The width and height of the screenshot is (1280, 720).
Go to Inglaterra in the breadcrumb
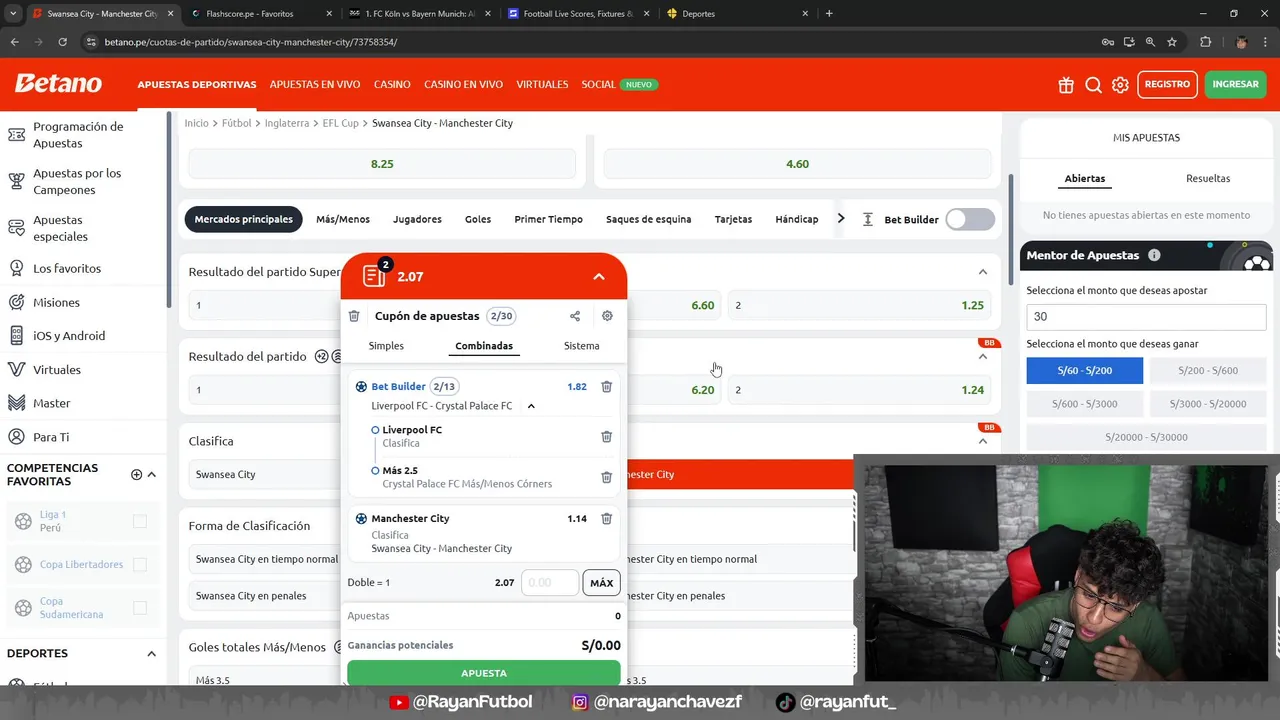287,123
